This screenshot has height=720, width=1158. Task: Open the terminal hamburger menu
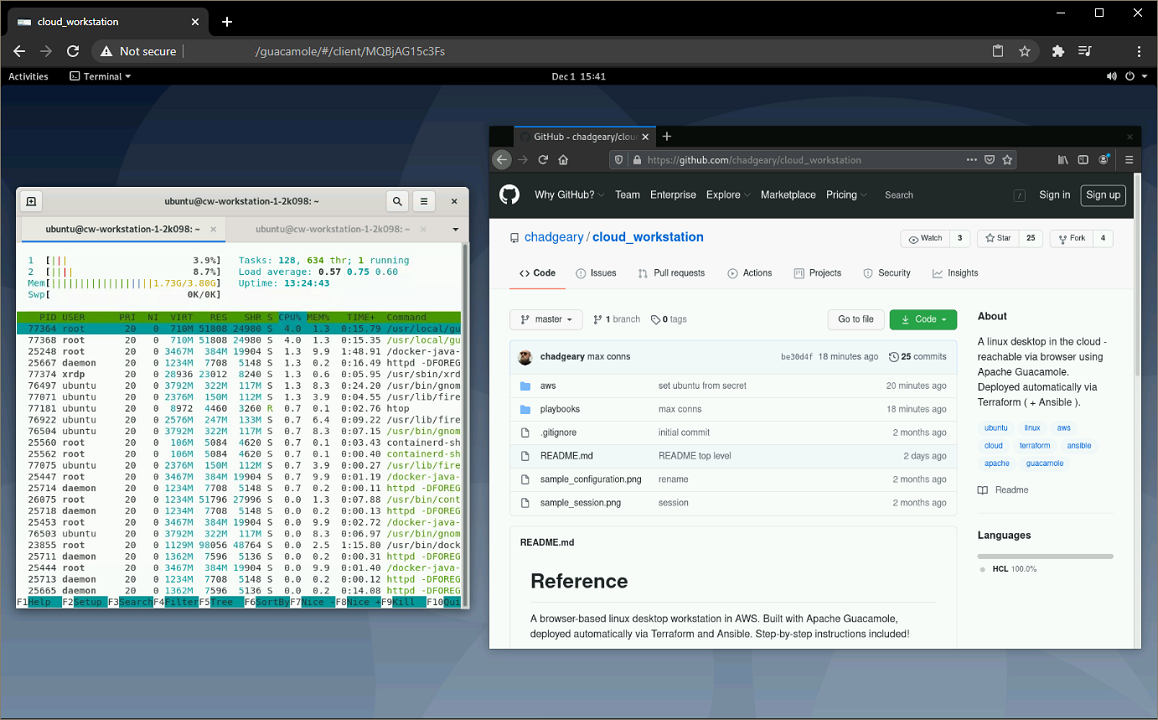click(x=424, y=201)
